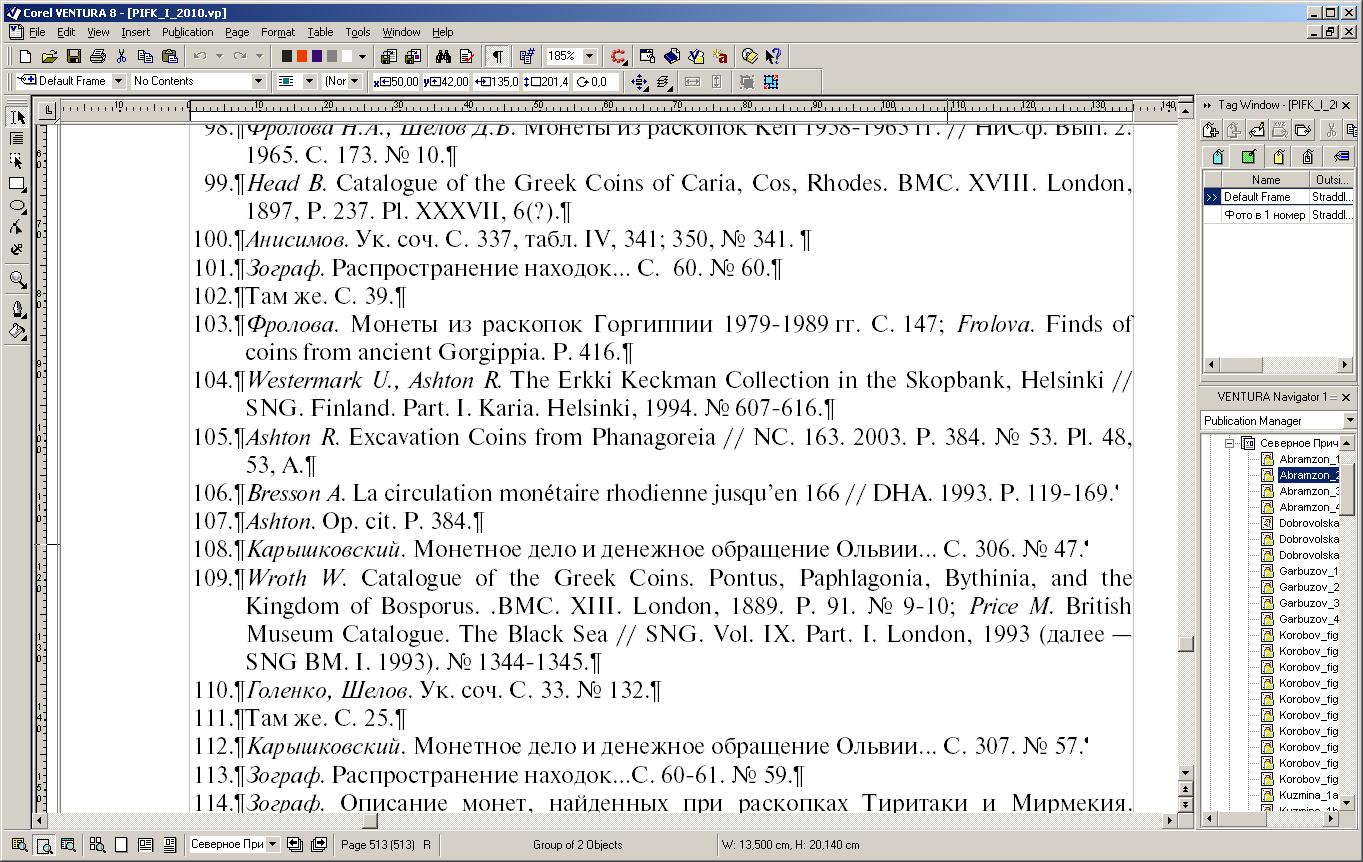Select the node shape tool
The width and height of the screenshot is (1363, 862).
point(17,228)
